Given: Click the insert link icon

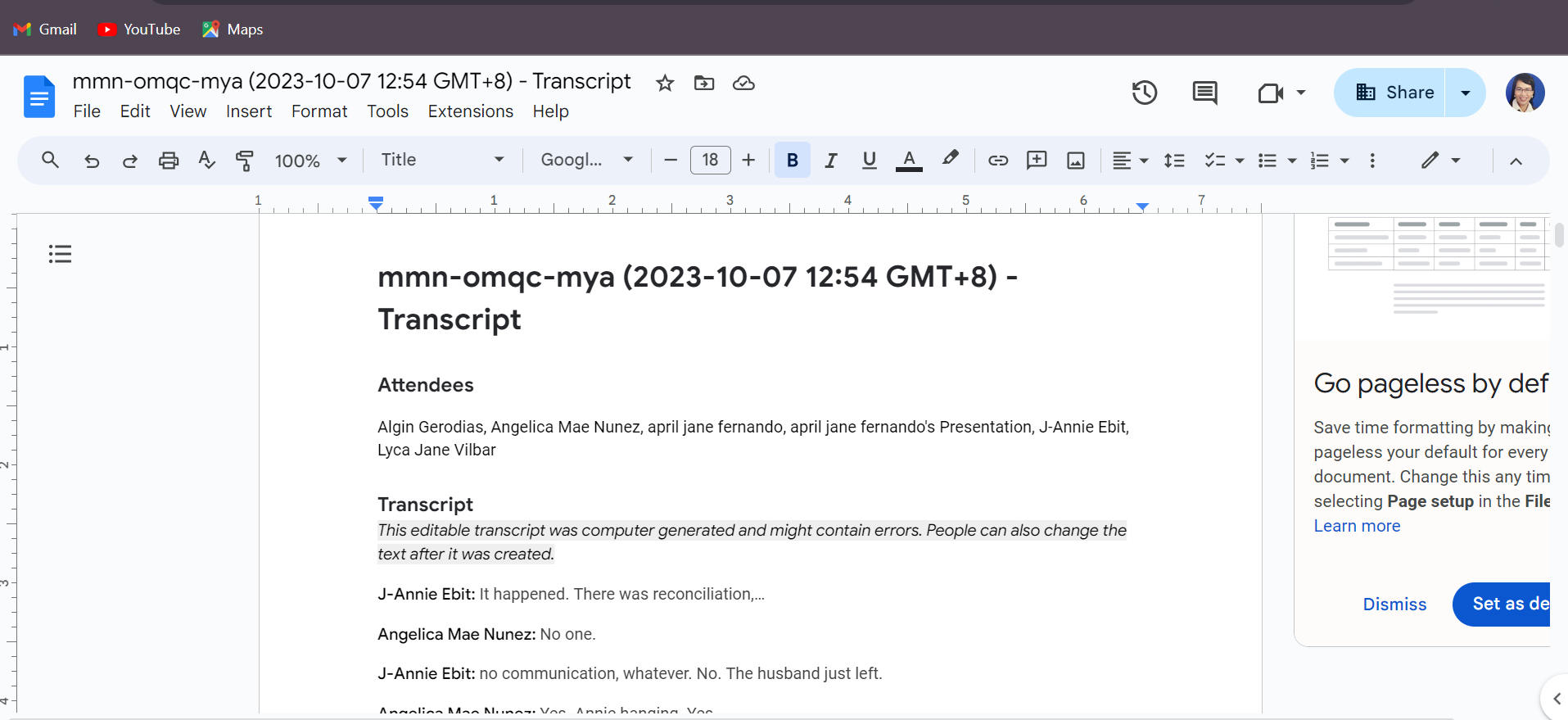Looking at the screenshot, I should [x=997, y=161].
